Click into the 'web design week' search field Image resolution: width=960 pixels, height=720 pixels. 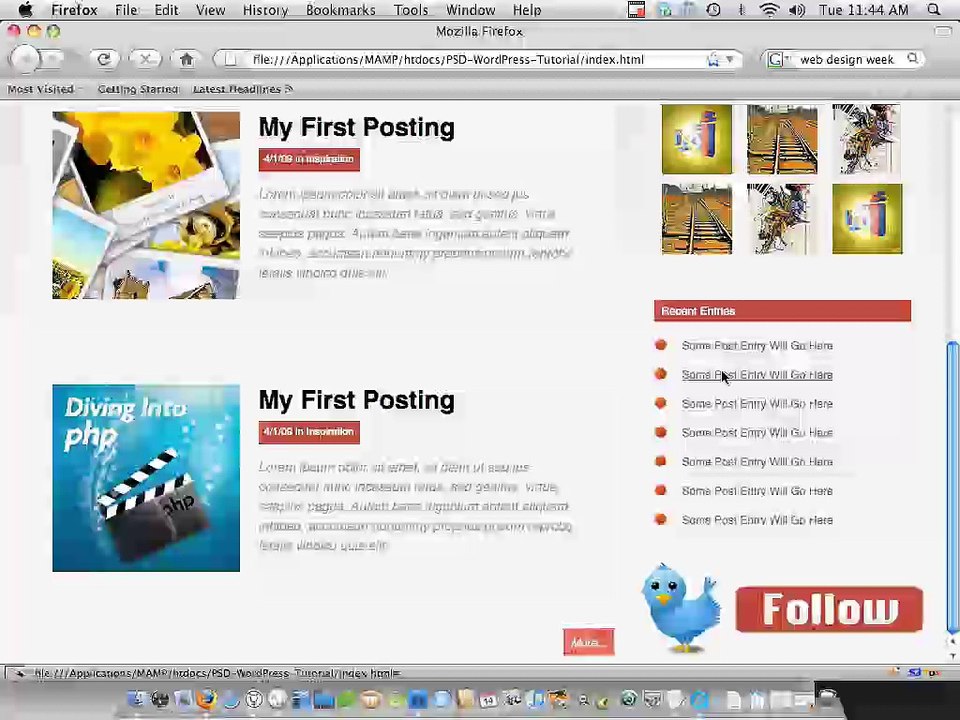click(847, 59)
